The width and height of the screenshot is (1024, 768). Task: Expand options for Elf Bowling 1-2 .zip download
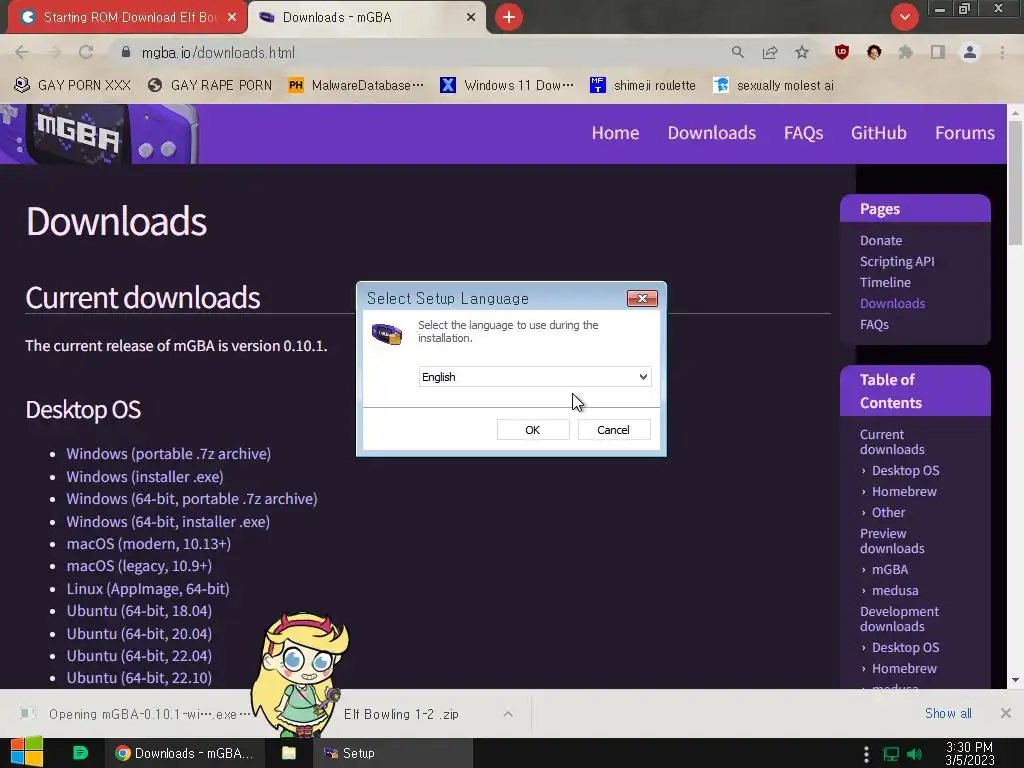point(508,714)
